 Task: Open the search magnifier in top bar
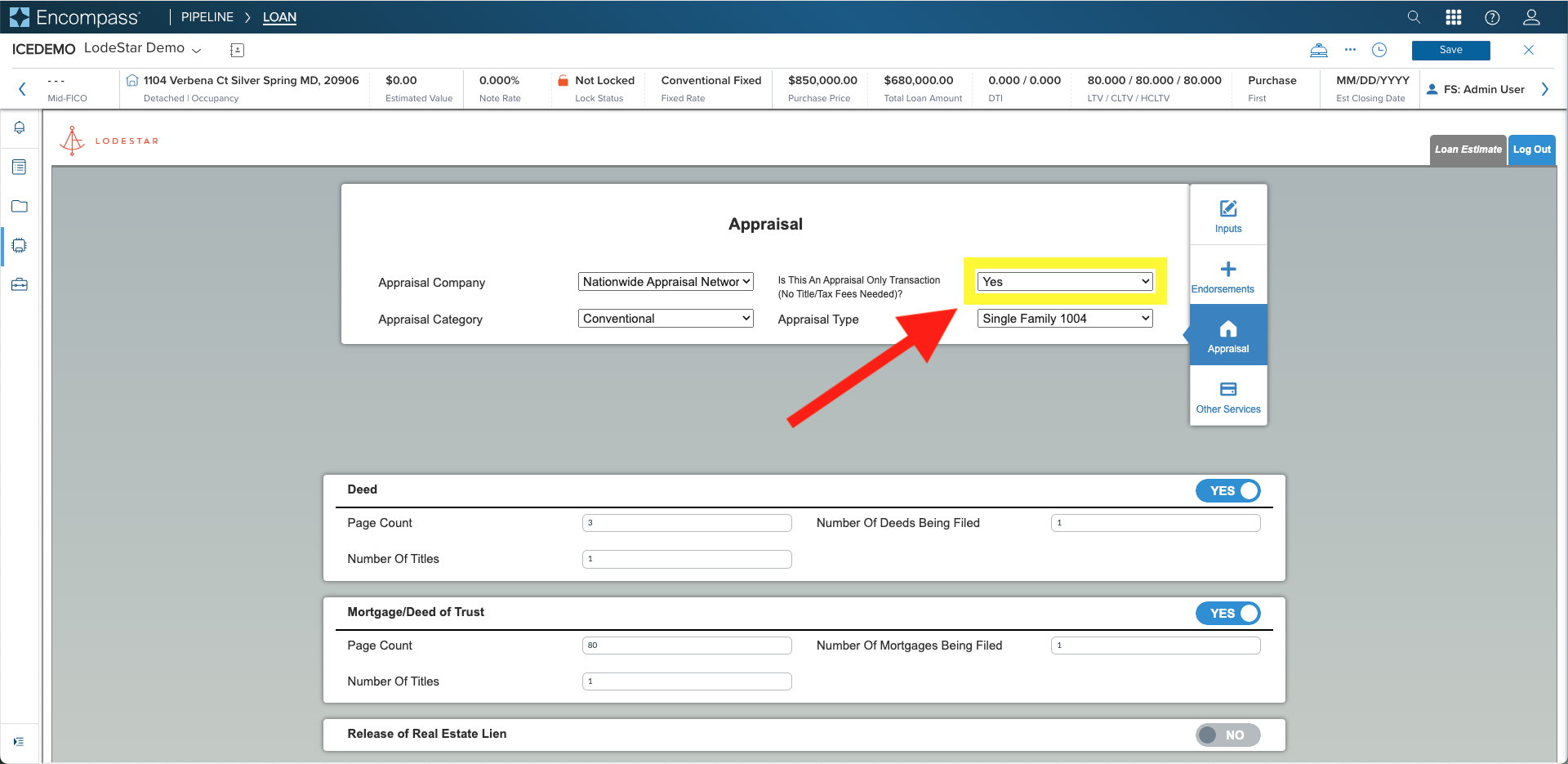pyautogui.click(x=1414, y=17)
